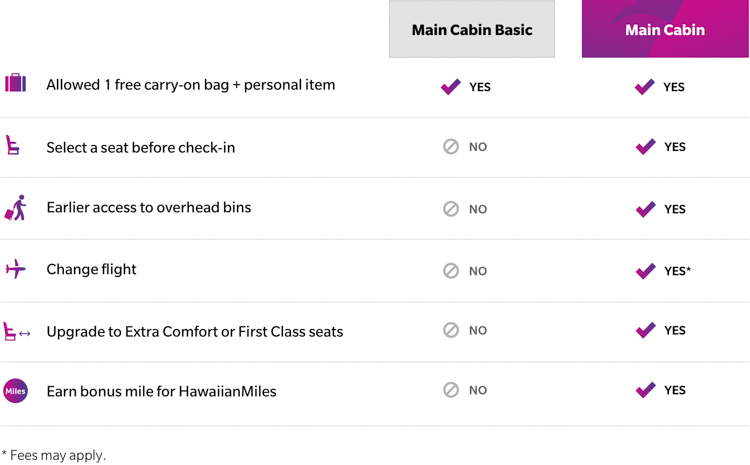Click Upgrade to Extra Comfort or First Class text
This screenshot has height=465, width=750.
[x=194, y=331]
